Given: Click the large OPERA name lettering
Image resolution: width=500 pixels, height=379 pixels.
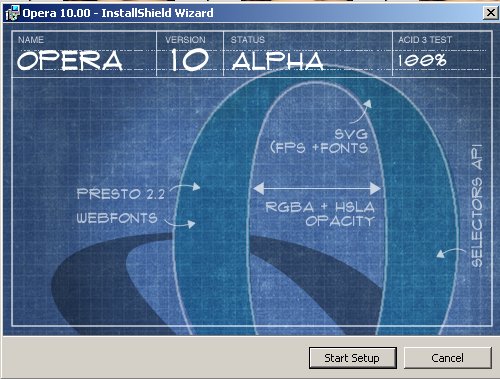Looking at the screenshot, I should (x=70, y=61).
